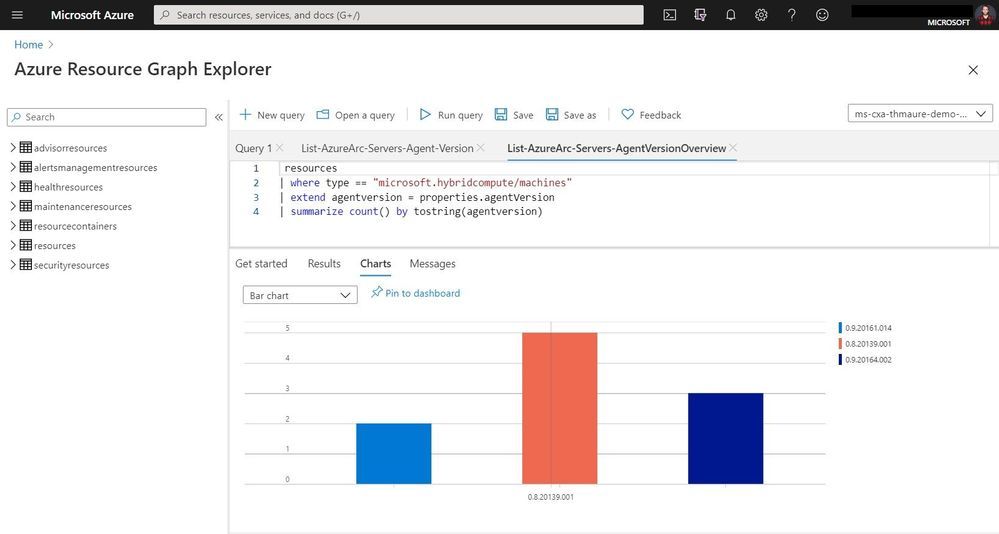Screen dimensions: 999x534
Task: Close the List-AzureArc-Servers-Agent-Version tab
Action: click(481, 148)
